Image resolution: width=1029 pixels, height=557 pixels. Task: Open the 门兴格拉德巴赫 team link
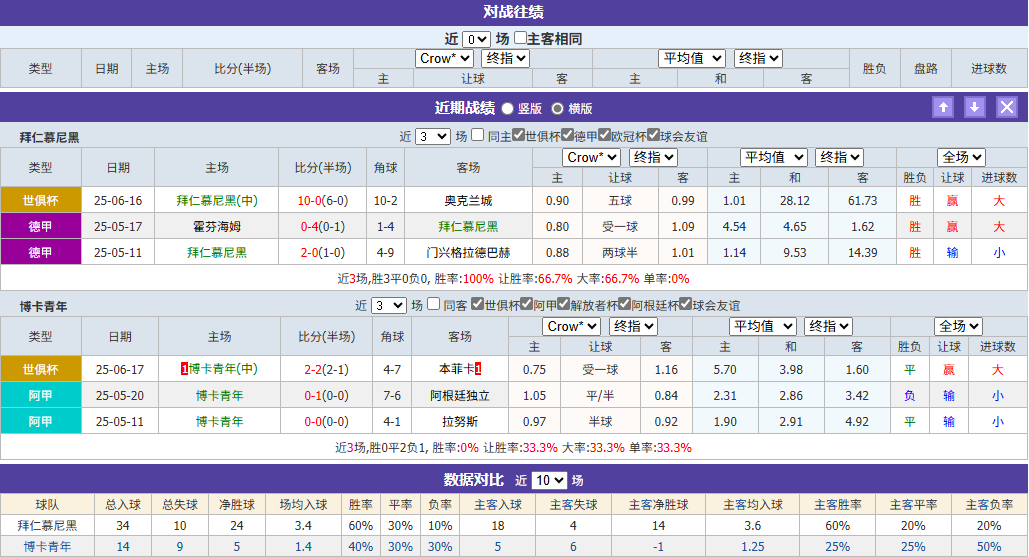tap(468, 253)
